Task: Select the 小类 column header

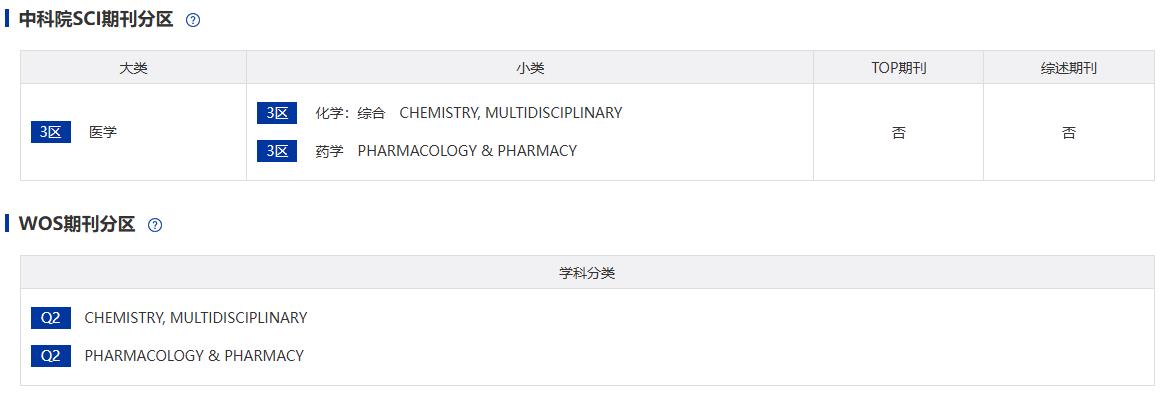Action: point(530,68)
